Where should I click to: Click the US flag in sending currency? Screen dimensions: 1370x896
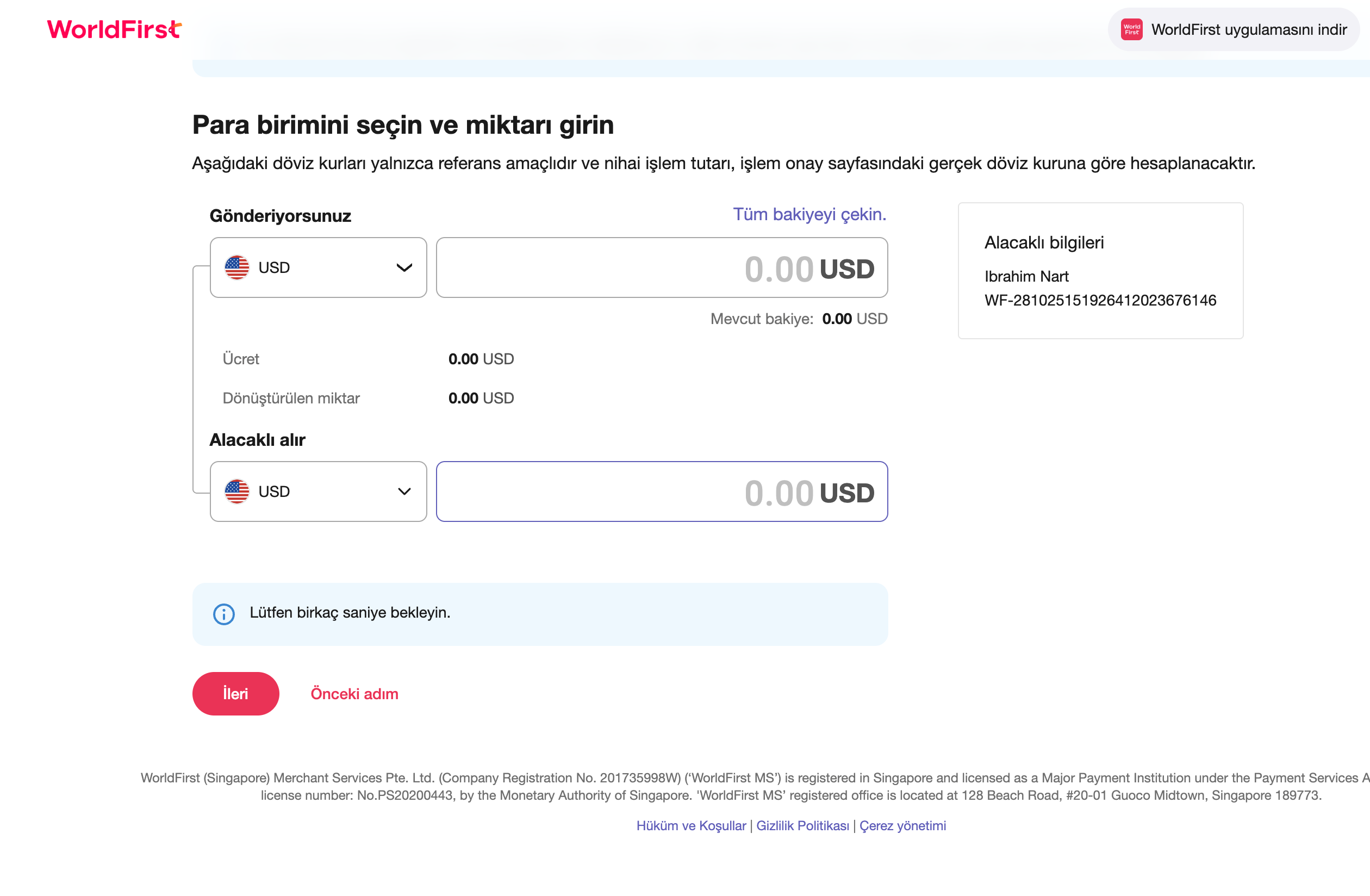[236, 267]
